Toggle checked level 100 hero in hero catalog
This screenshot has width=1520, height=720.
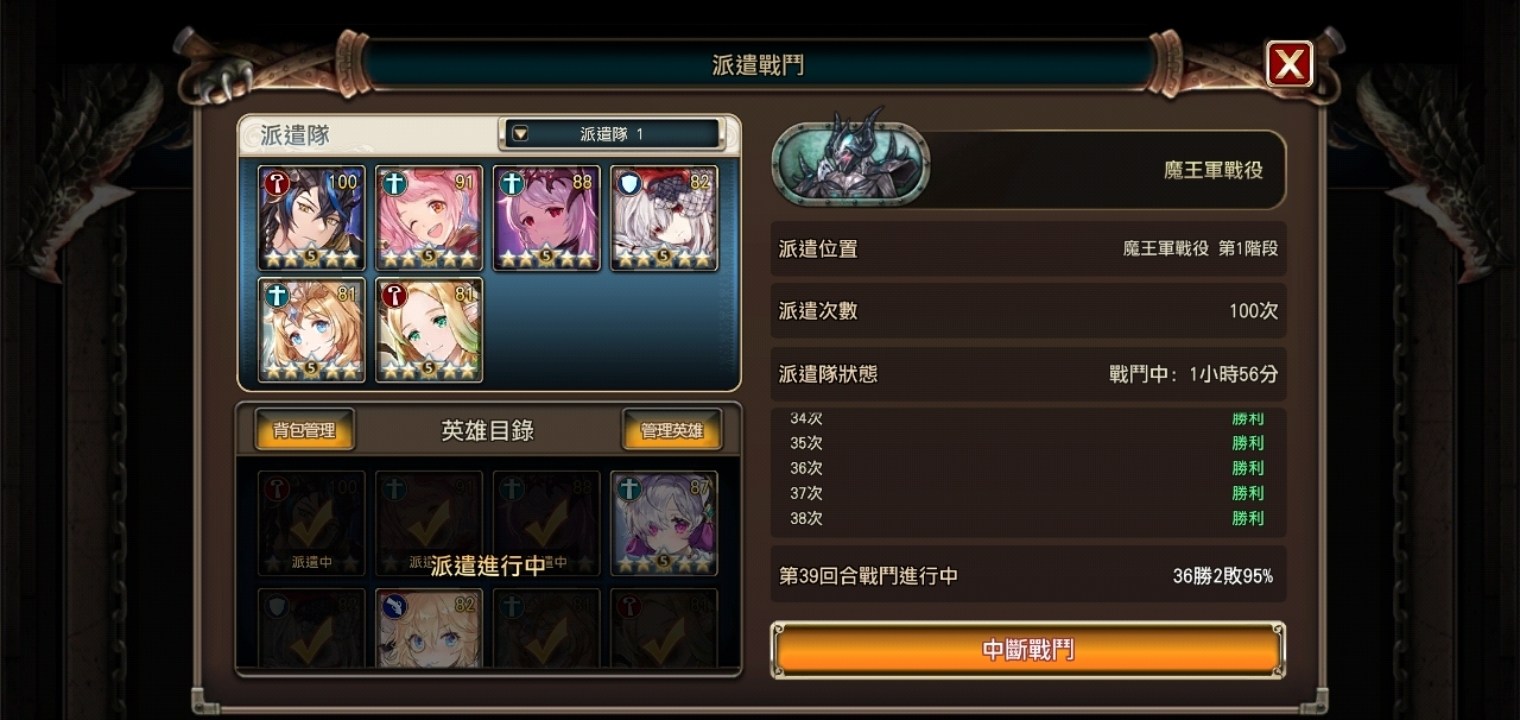click(312, 523)
